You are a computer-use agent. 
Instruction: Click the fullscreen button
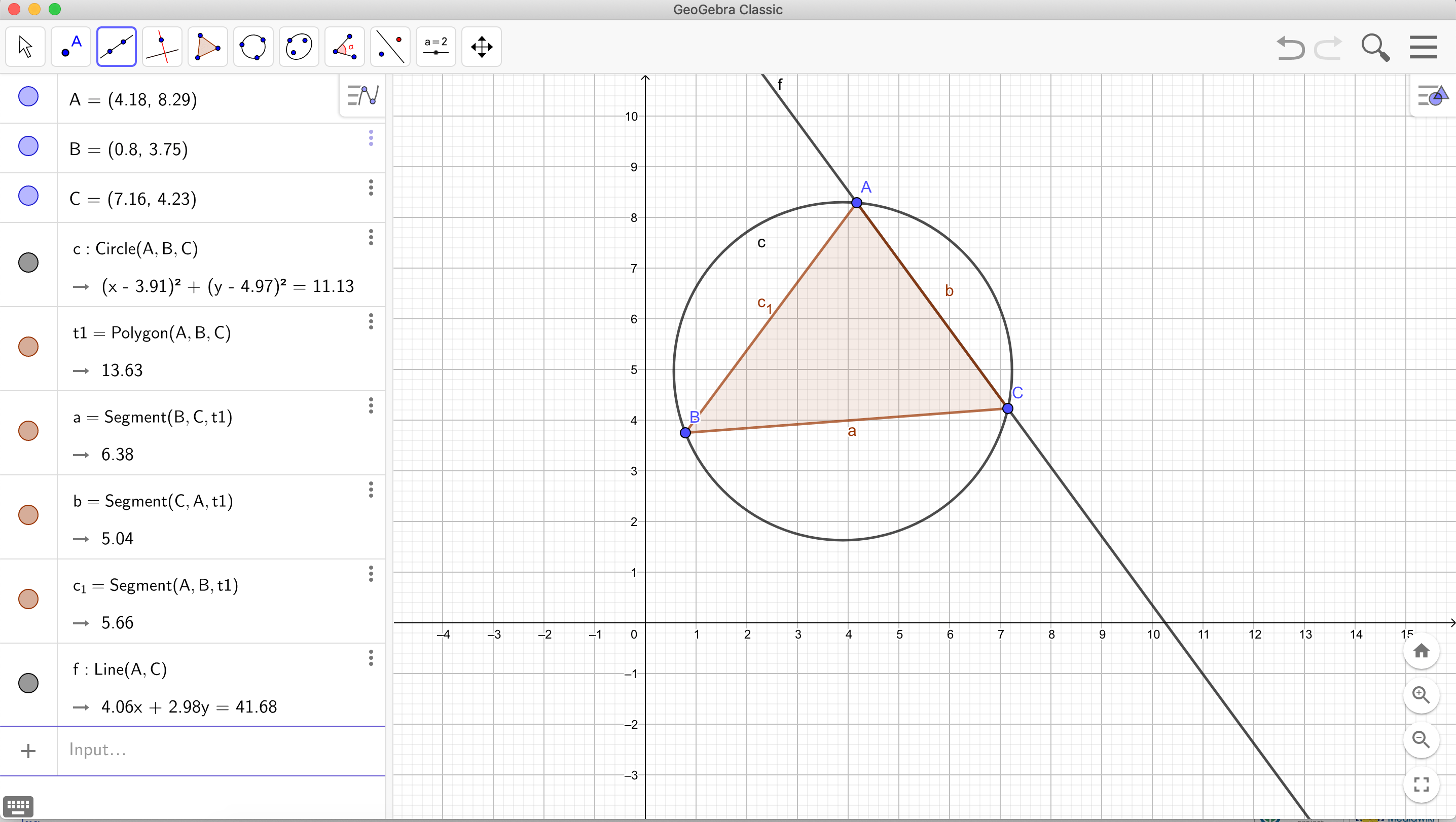click(1422, 784)
